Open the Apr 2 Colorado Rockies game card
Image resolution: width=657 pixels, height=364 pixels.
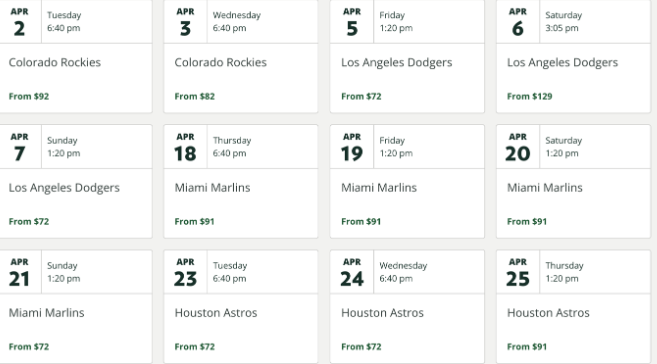[x=76, y=56]
